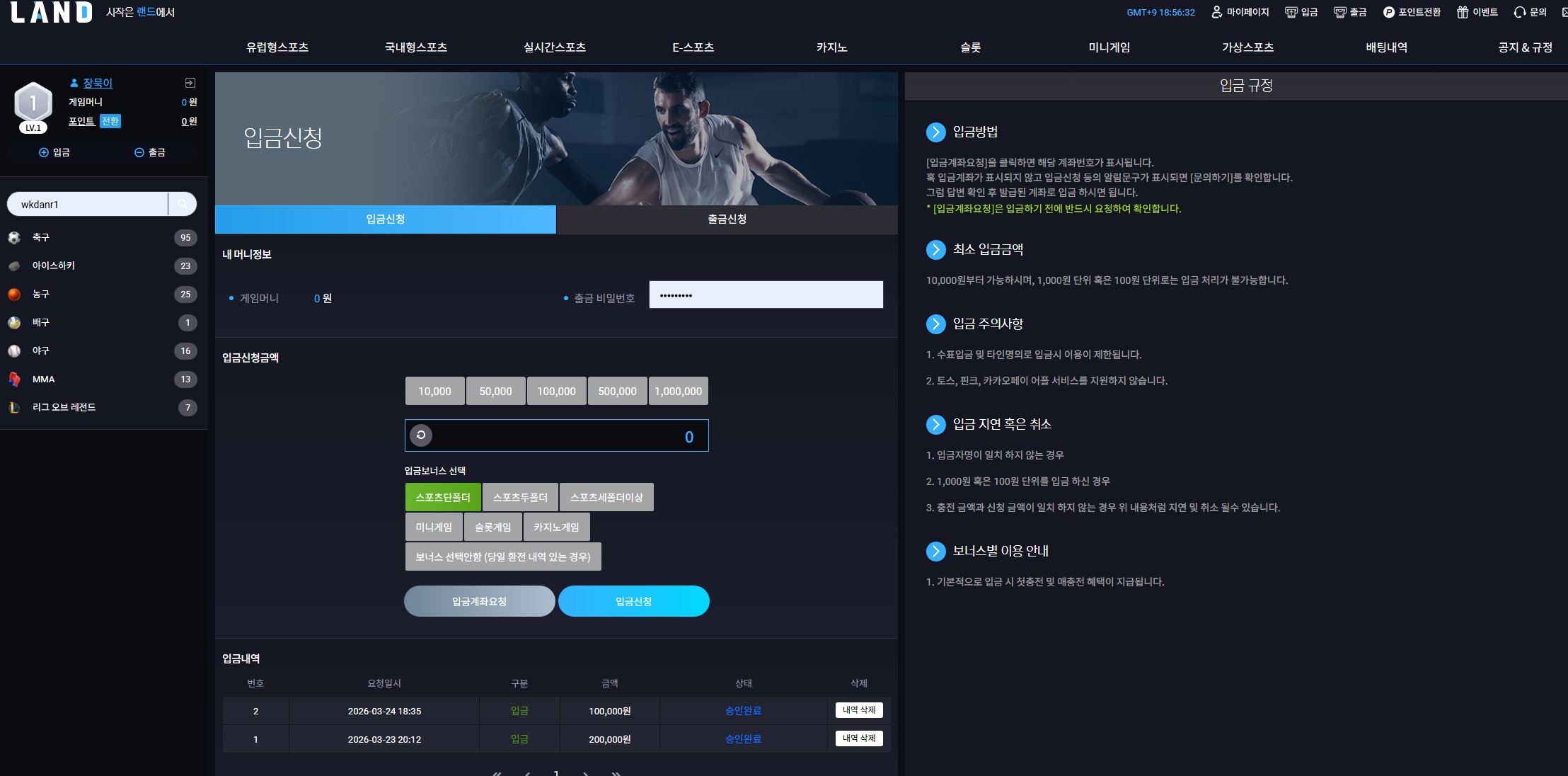Open 포인트전환 in top bar
The image size is (1568, 776).
point(1412,12)
